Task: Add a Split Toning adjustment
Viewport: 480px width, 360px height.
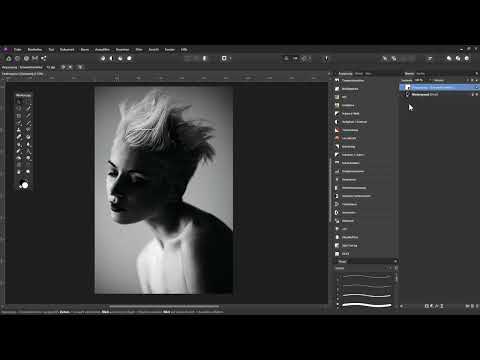Action: (x=349, y=246)
